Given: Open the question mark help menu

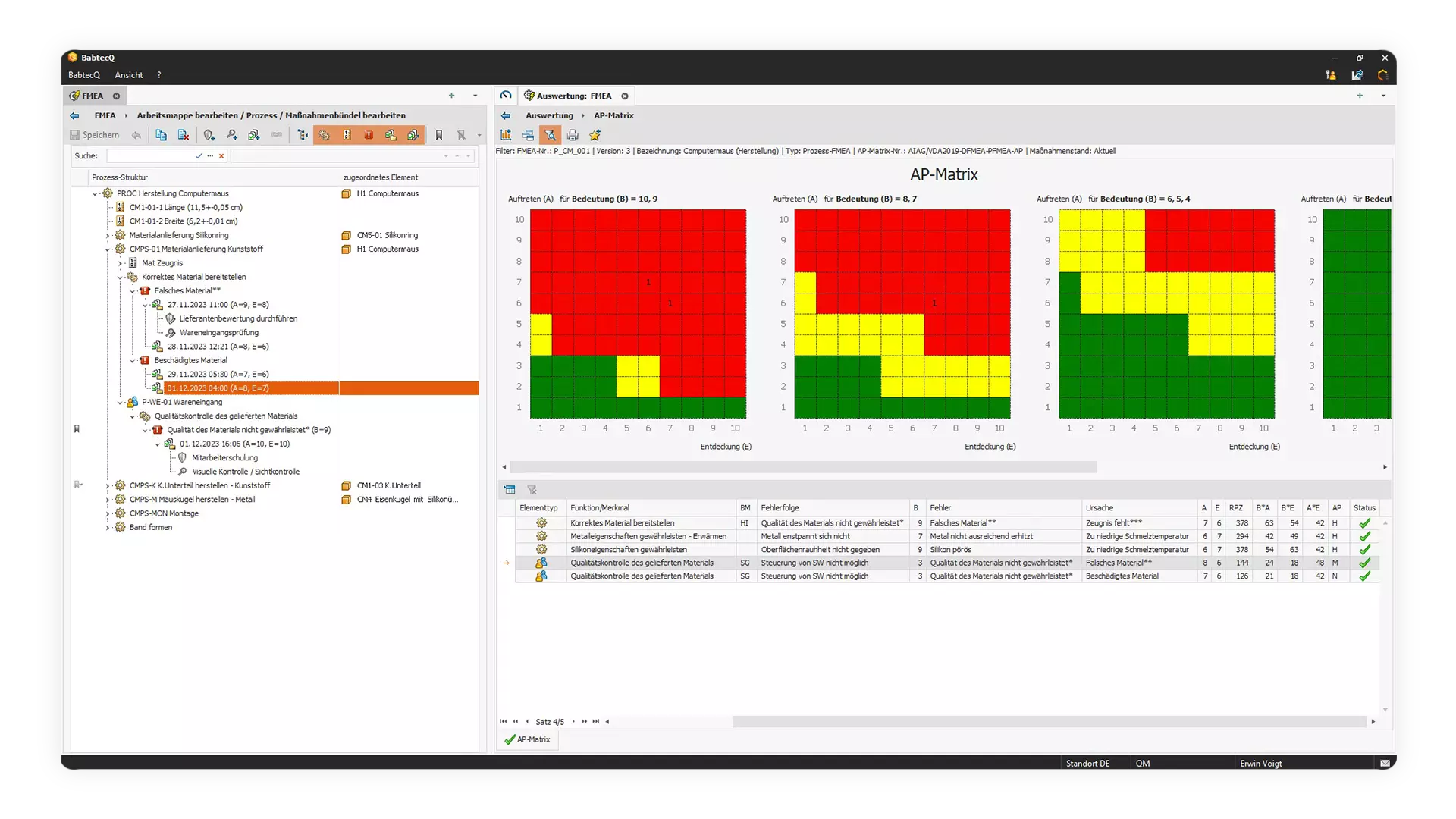Looking at the screenshot, I should tap(159, 75).
